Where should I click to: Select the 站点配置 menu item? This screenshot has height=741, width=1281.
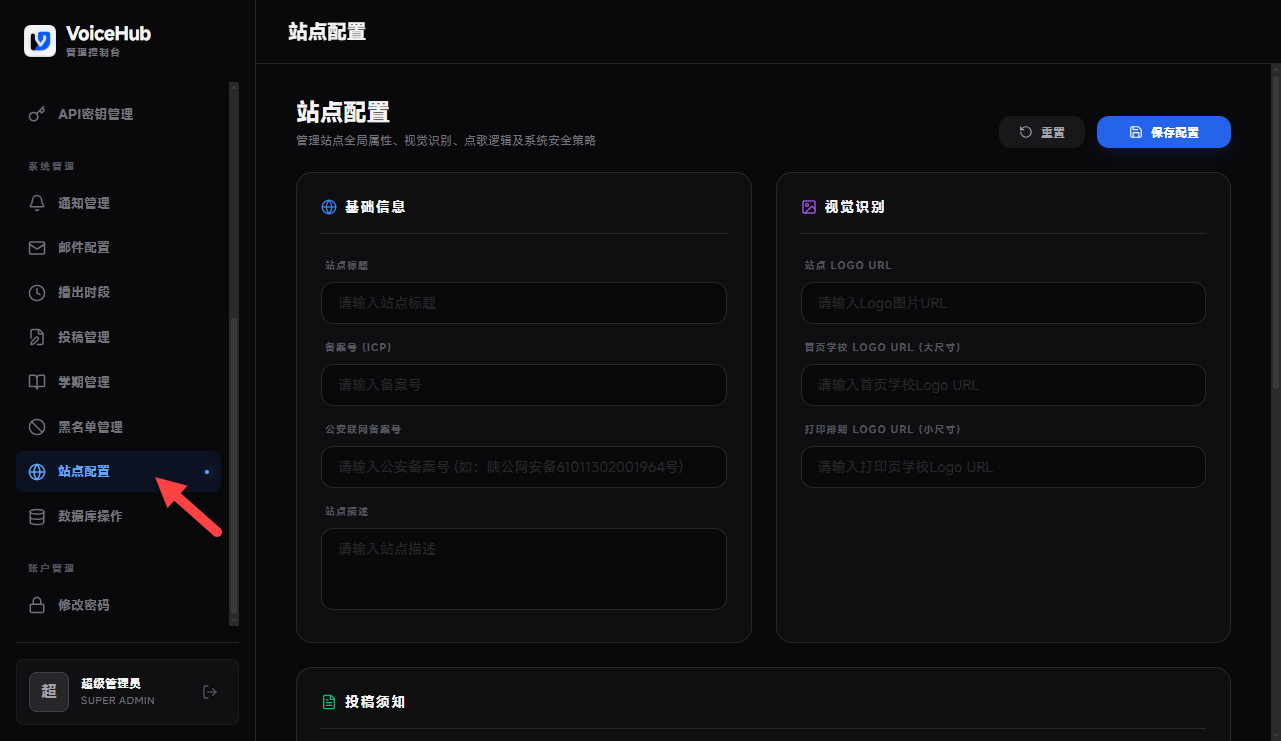tap(118, 472)
